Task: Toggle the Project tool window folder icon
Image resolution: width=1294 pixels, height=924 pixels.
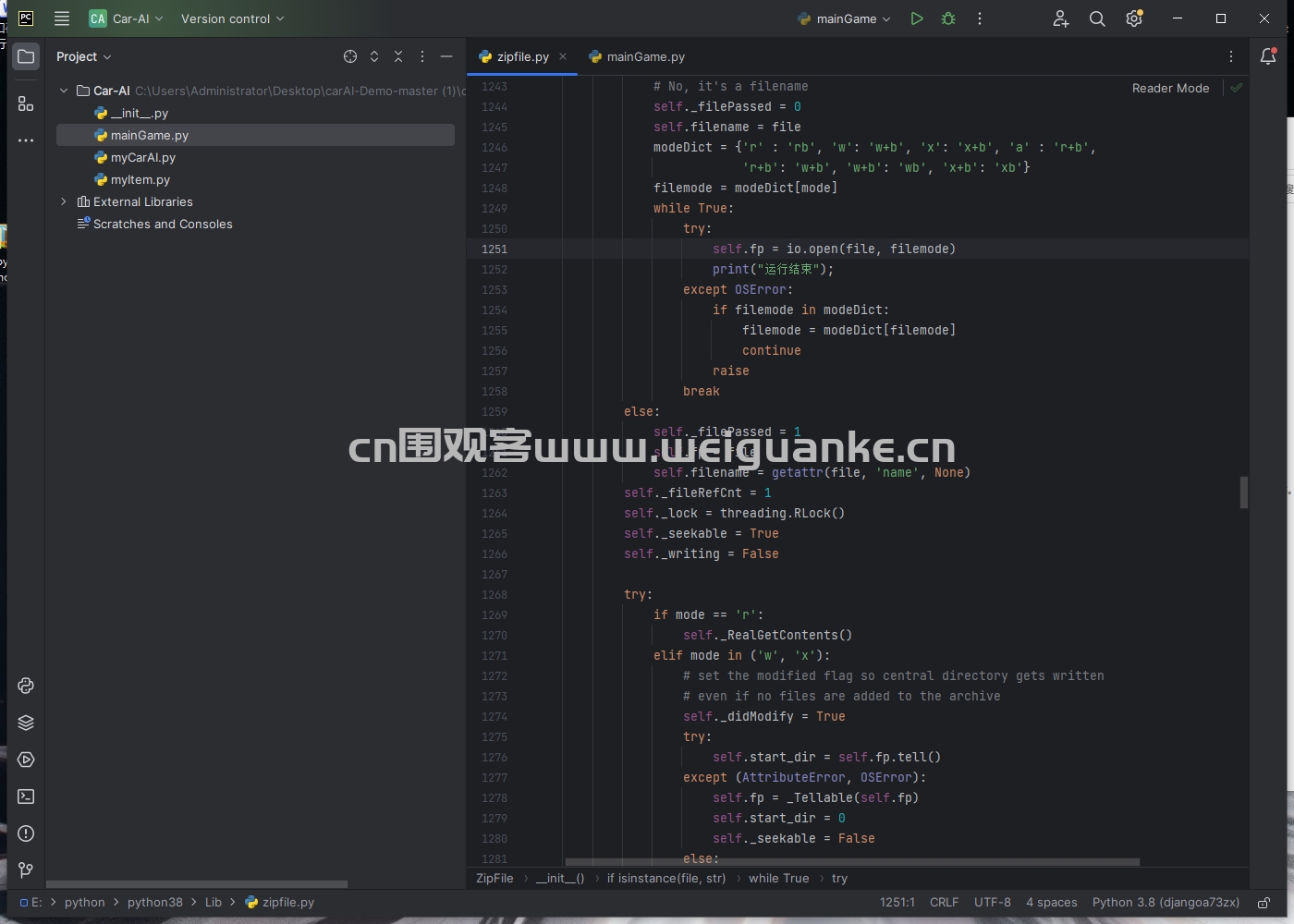Action: click(26, 56)
